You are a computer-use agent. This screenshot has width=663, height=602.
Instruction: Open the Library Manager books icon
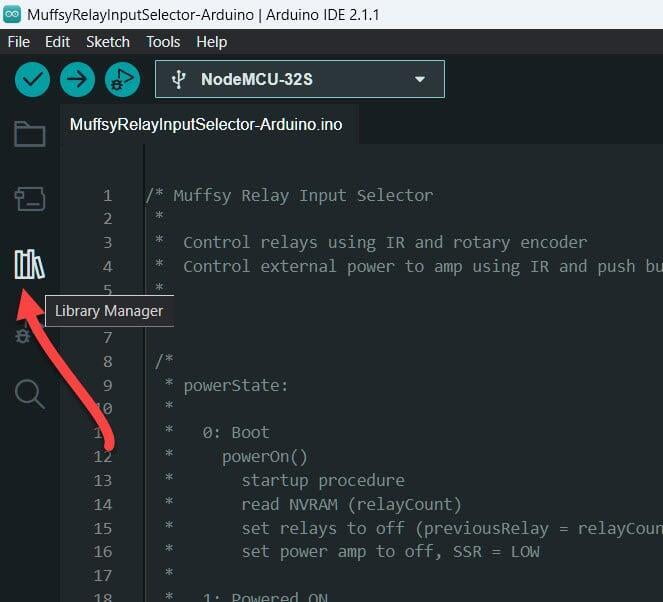[30, 264]
